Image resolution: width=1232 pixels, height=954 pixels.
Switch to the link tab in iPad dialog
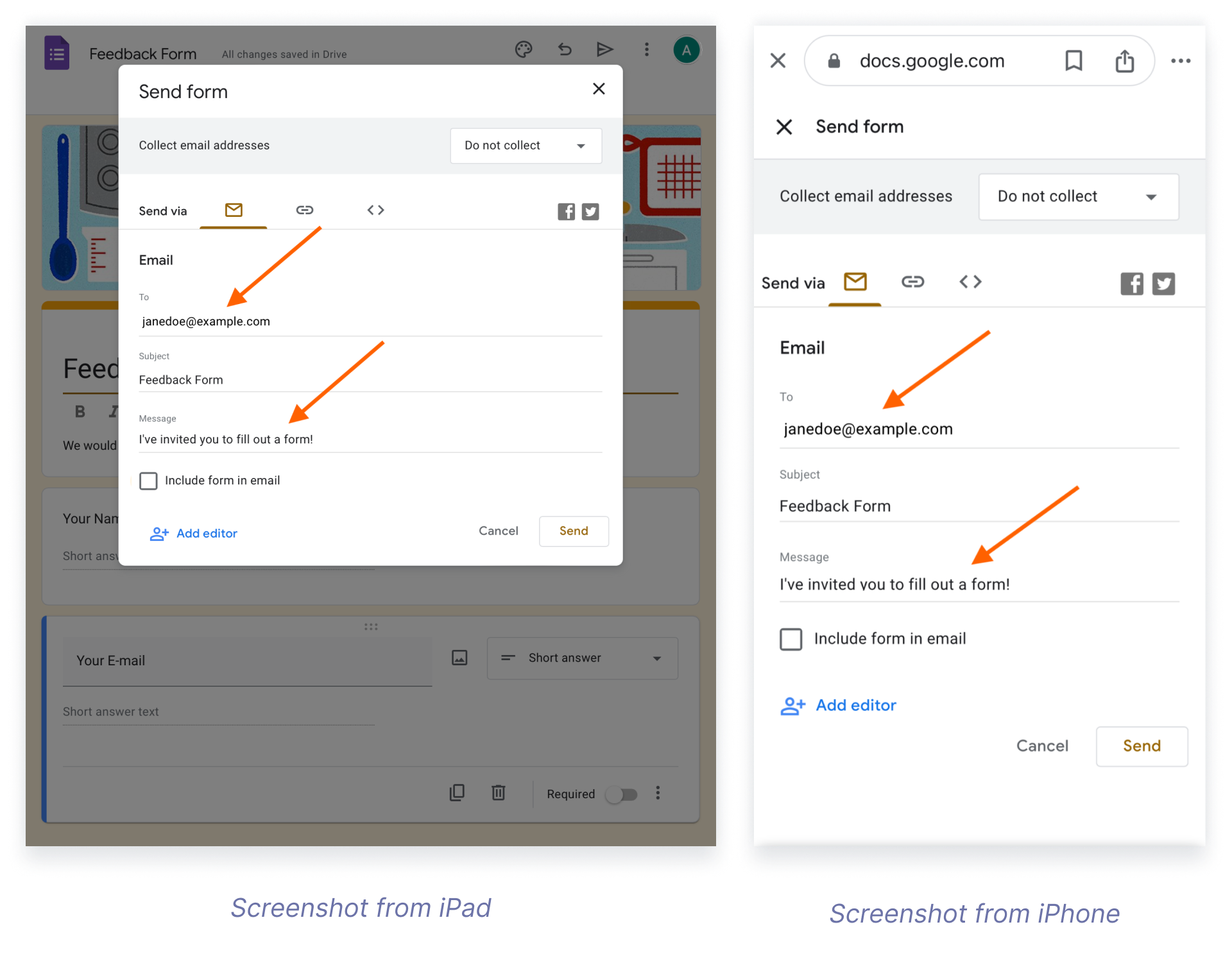[x=304, y=210]
